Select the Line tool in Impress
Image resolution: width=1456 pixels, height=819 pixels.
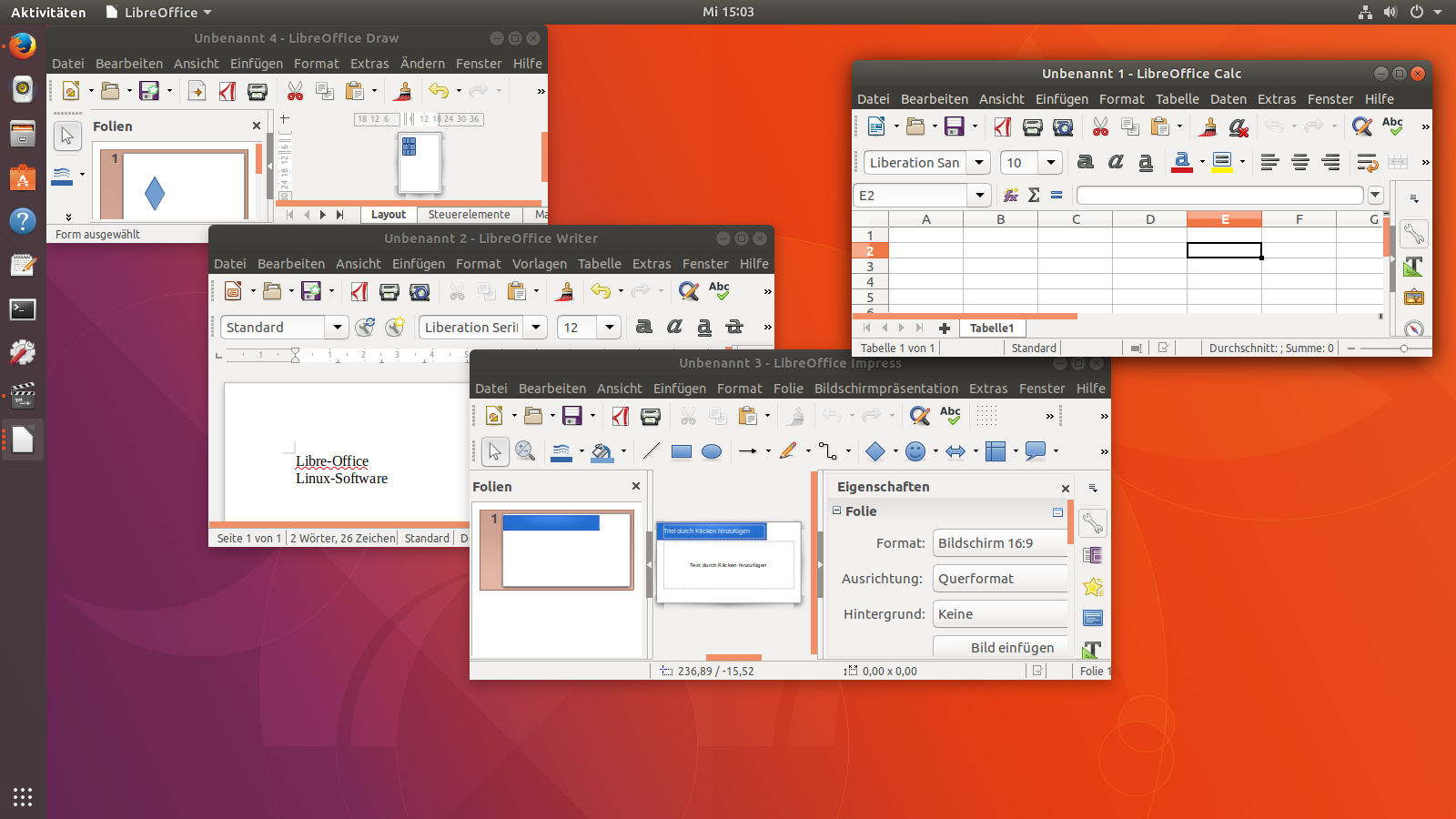point(652,451)
